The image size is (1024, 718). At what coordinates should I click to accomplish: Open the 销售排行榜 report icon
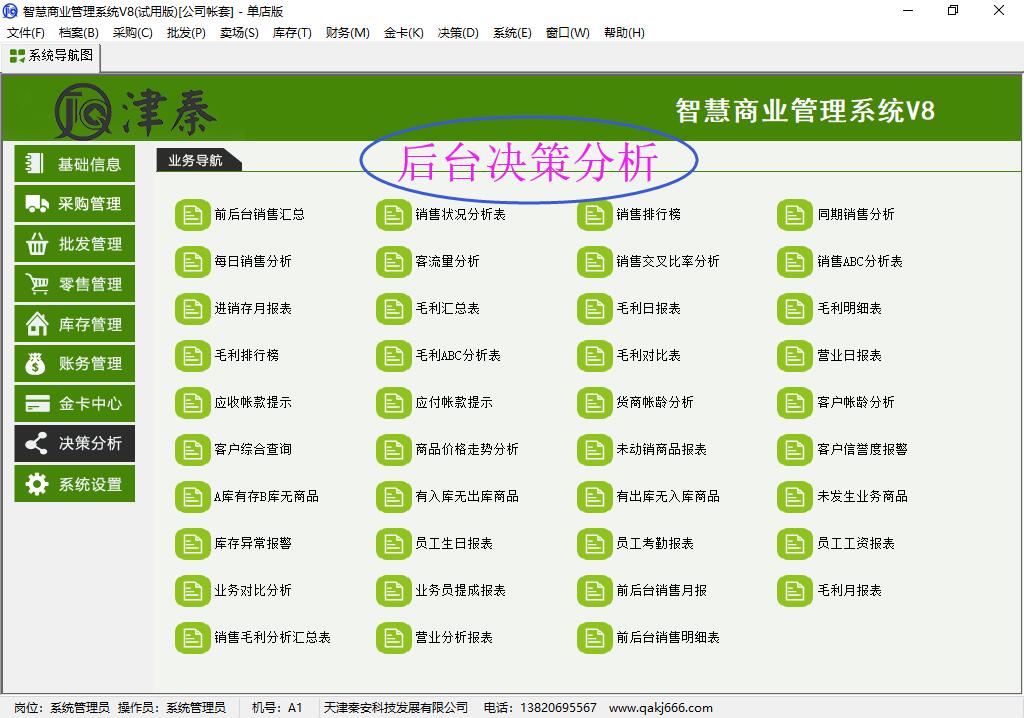coord(593,214)
